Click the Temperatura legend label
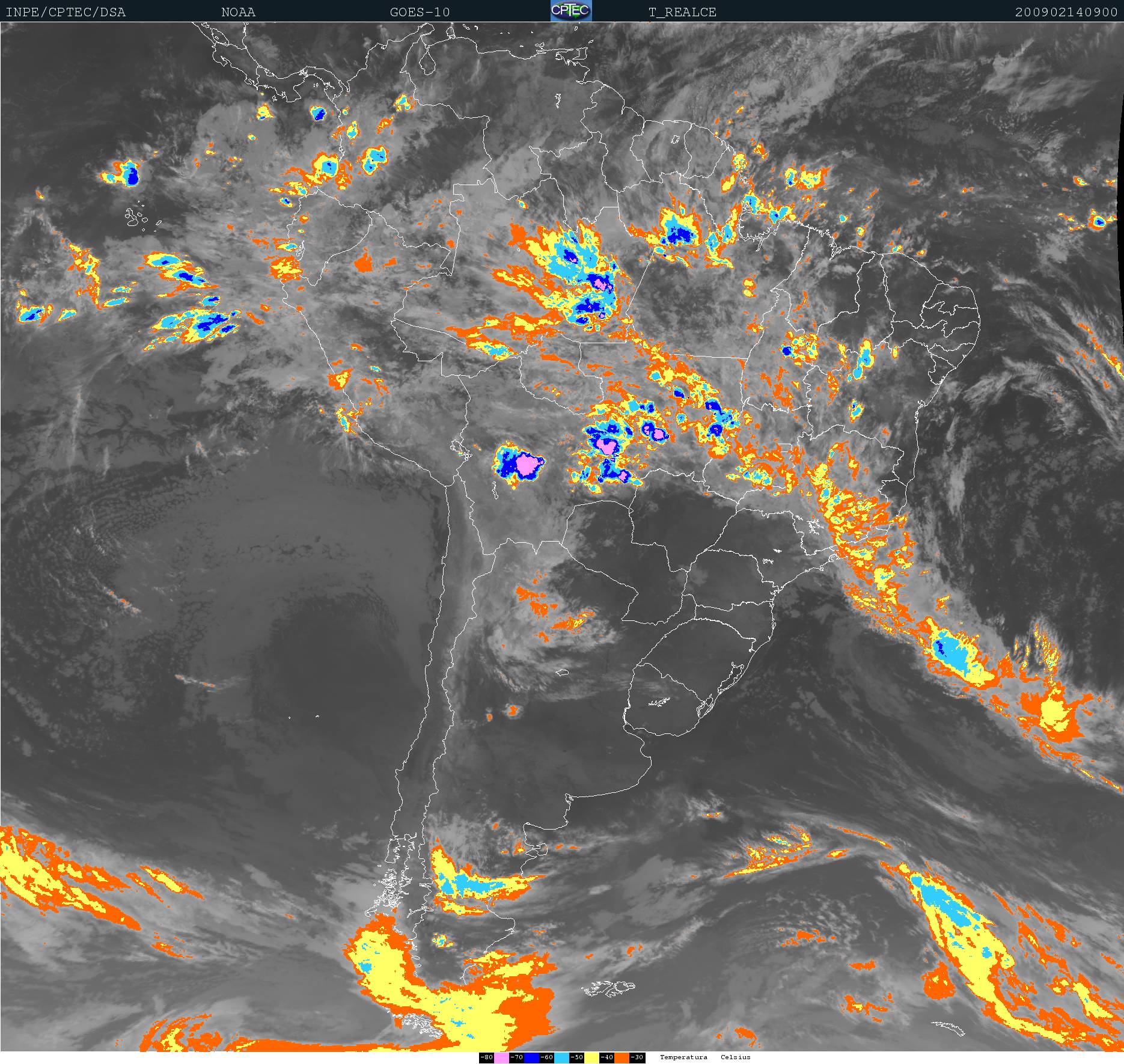Screen dimensions: 1124x1064 [683, 1057]
